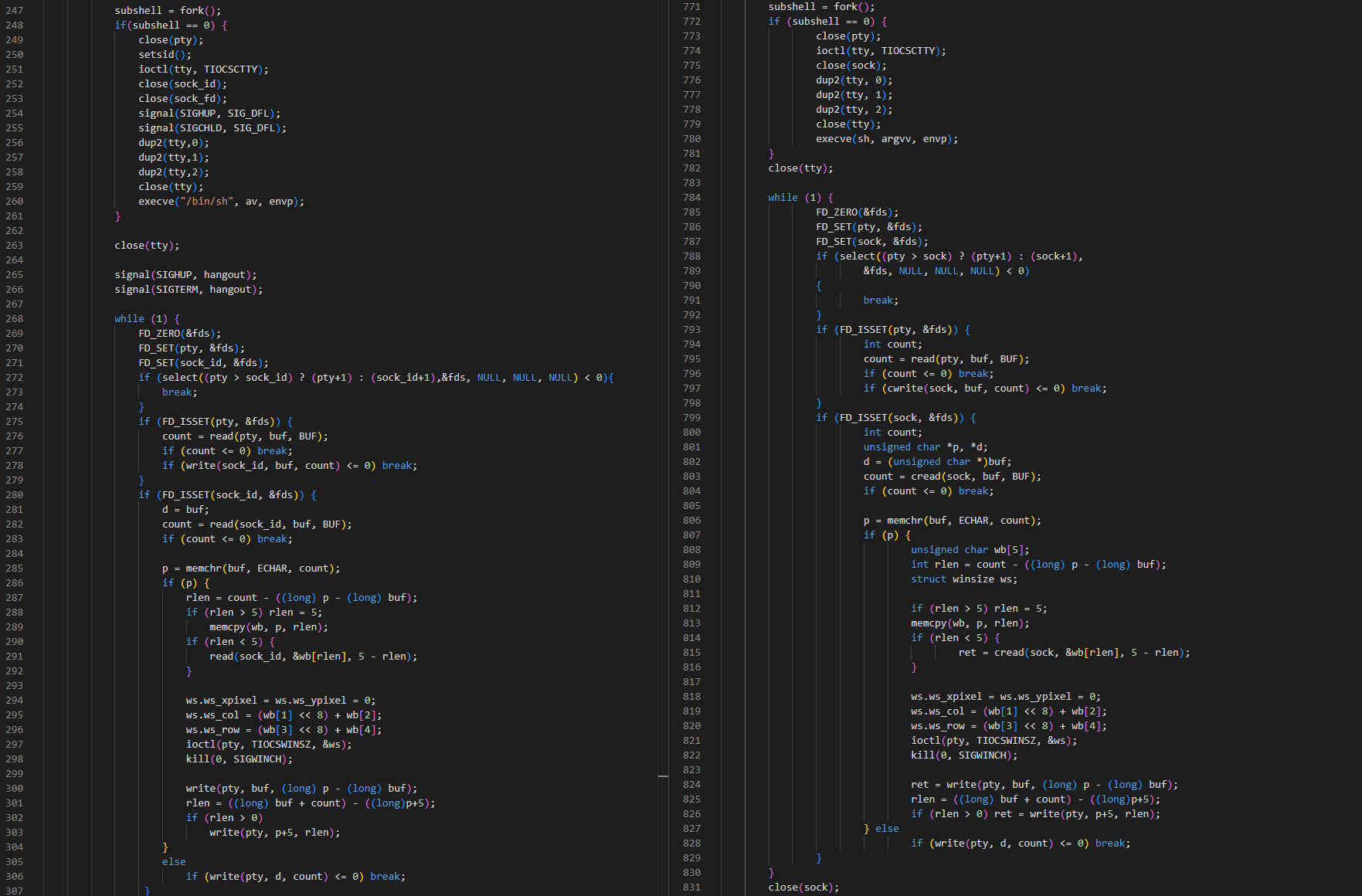
Task: Select line number 784 in the right editor
Action: pyautogui.click(x=691, y=198)
